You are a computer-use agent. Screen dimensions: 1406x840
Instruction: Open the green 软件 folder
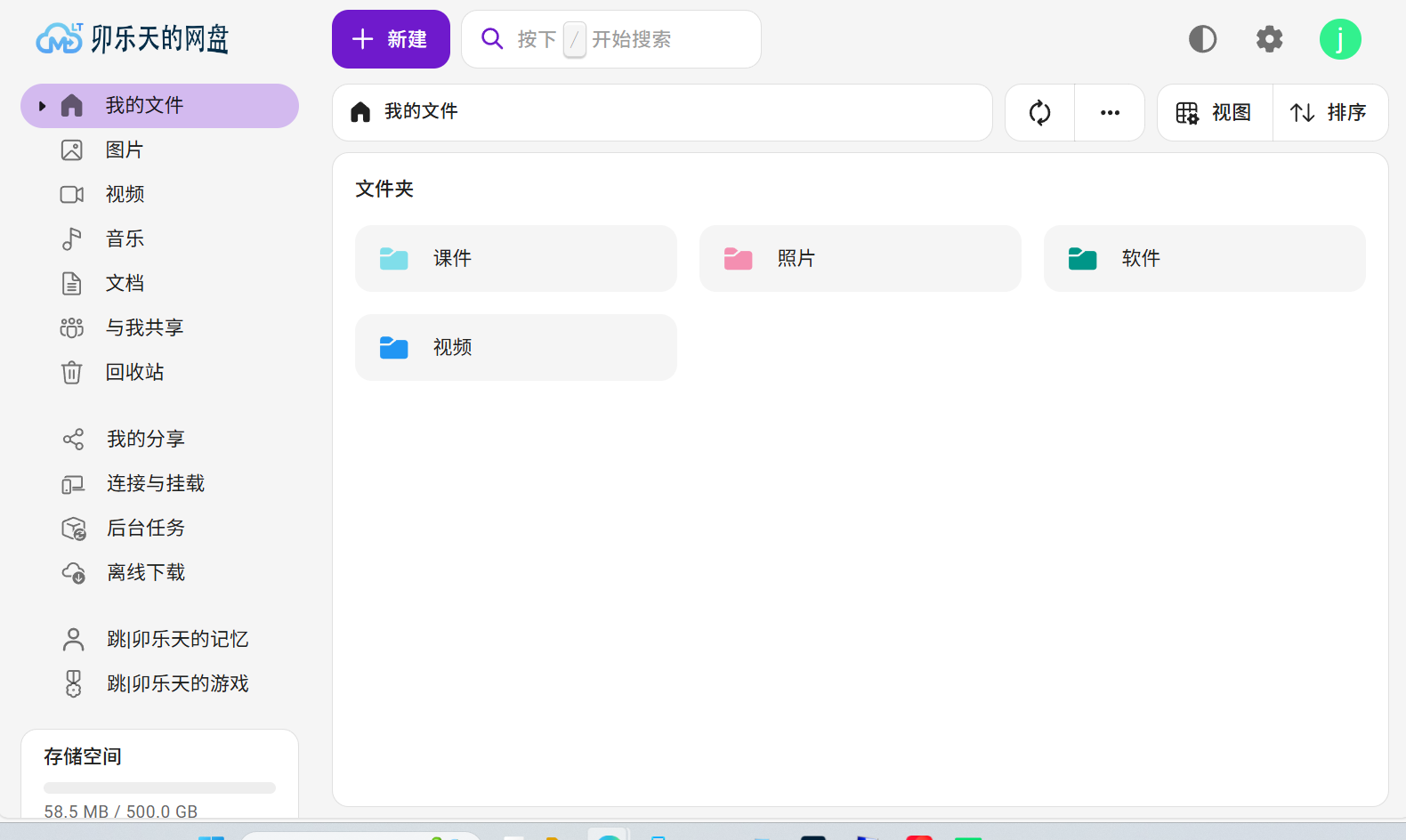(1204, 259)
